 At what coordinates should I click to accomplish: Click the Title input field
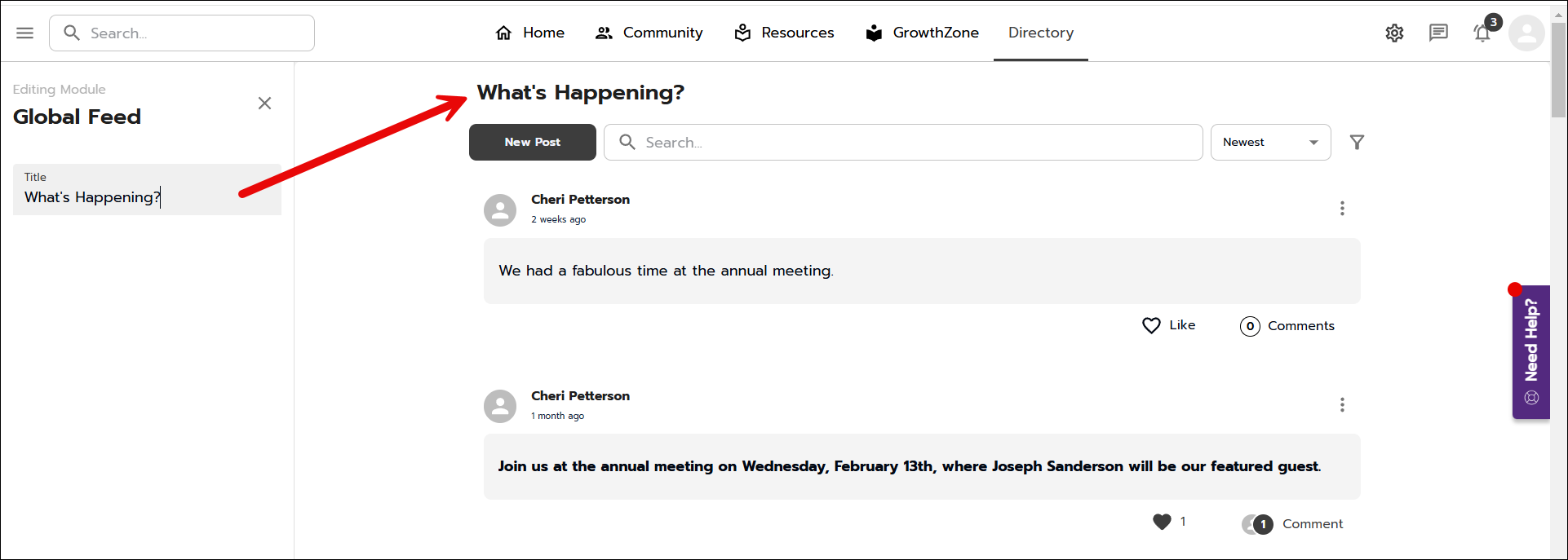pyautogui.click(x=147, y=197)
